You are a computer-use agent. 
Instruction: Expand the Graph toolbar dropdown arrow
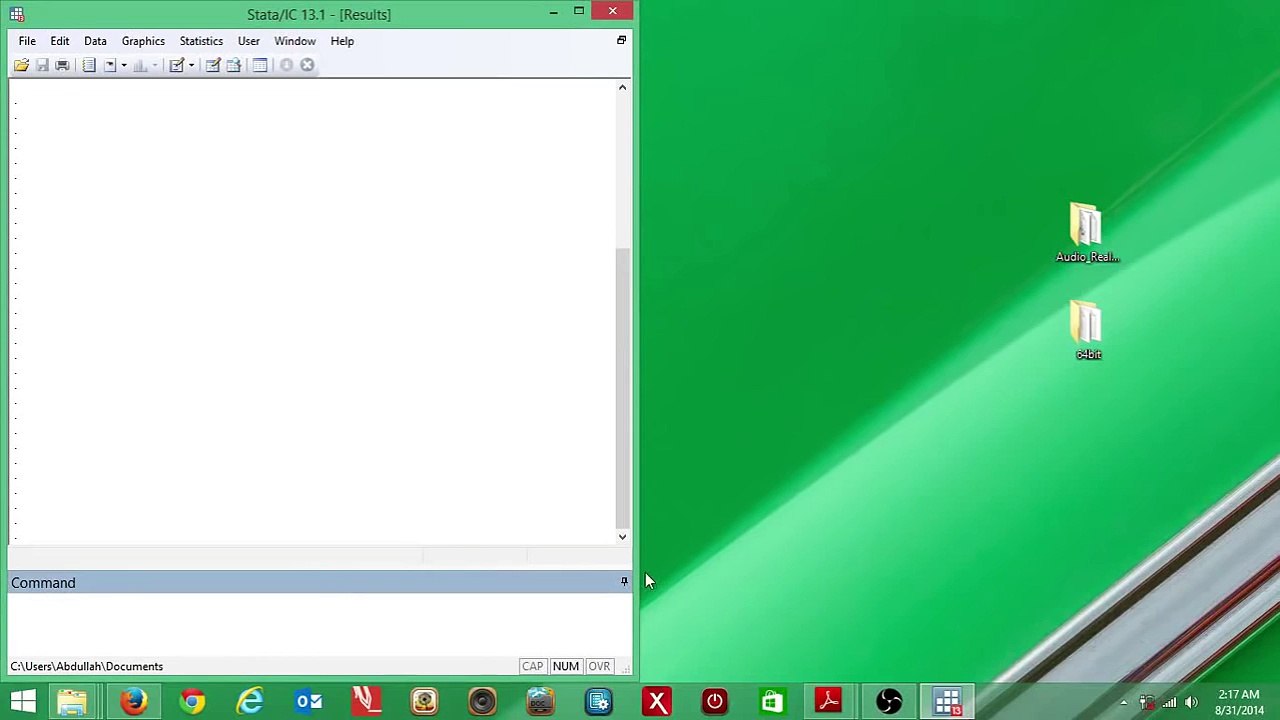point(155,65)
